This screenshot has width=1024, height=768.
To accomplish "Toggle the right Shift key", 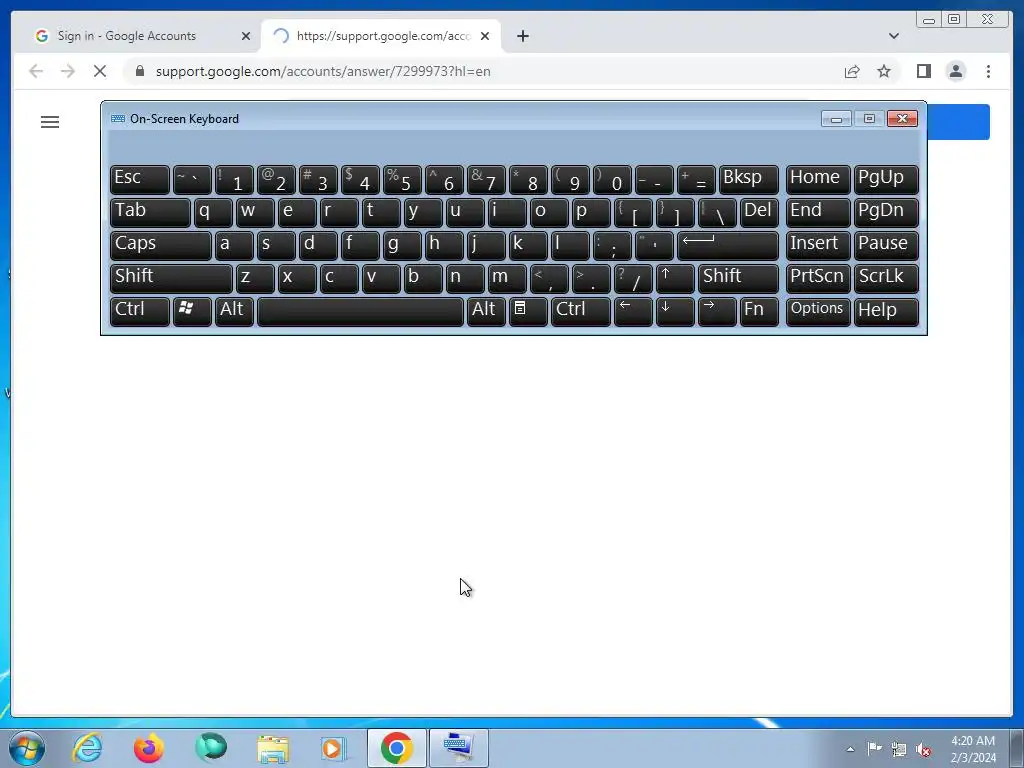I will pyautogui.click(x=738, y=278).
